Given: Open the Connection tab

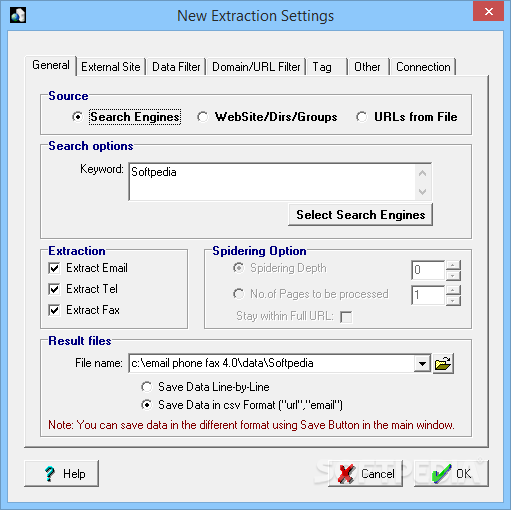Looking at the screenshot, I should point(423,67).
